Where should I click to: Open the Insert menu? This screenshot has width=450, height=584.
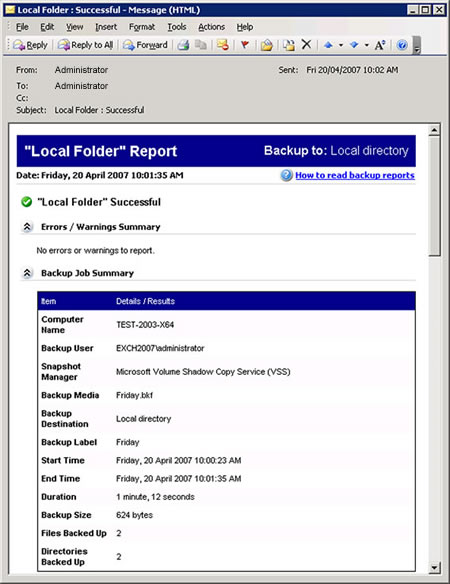(x=106, y=27)
